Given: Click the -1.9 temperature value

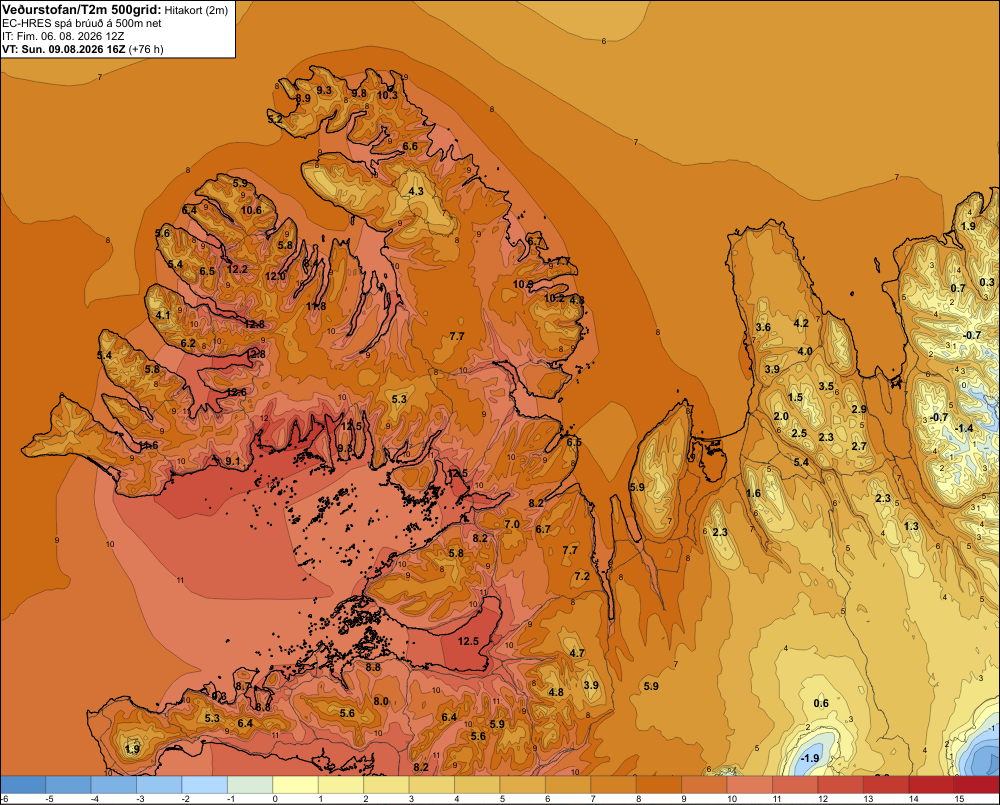Looking at the screenshot, I should [809, 758].
